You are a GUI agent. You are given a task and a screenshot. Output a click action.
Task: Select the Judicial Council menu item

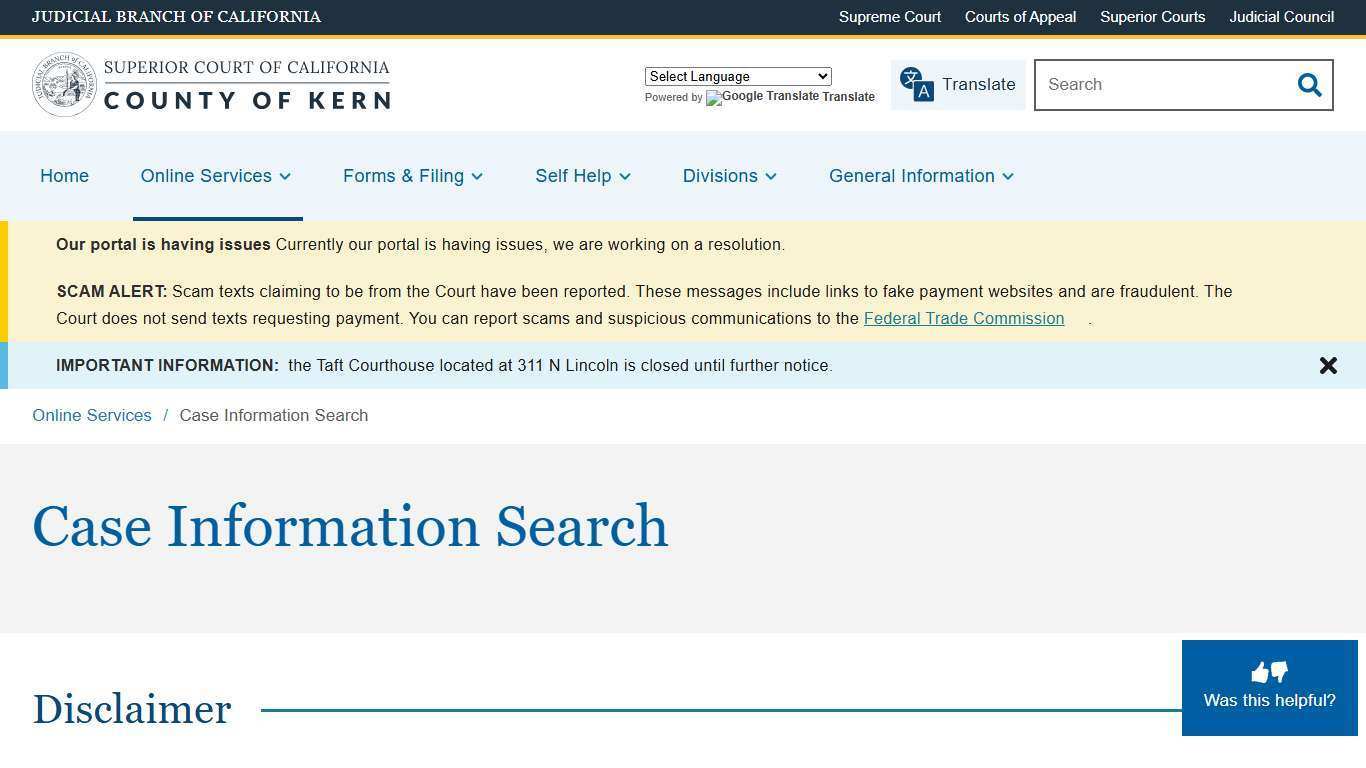point(1281,17)
